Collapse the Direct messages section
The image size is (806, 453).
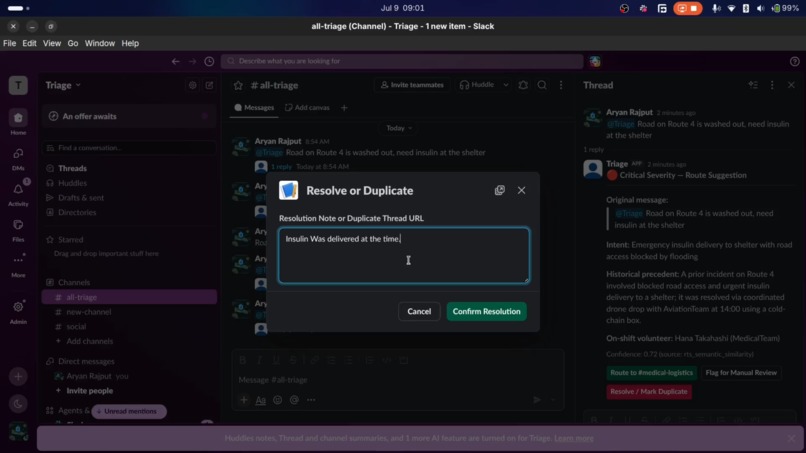coord(86,361)
